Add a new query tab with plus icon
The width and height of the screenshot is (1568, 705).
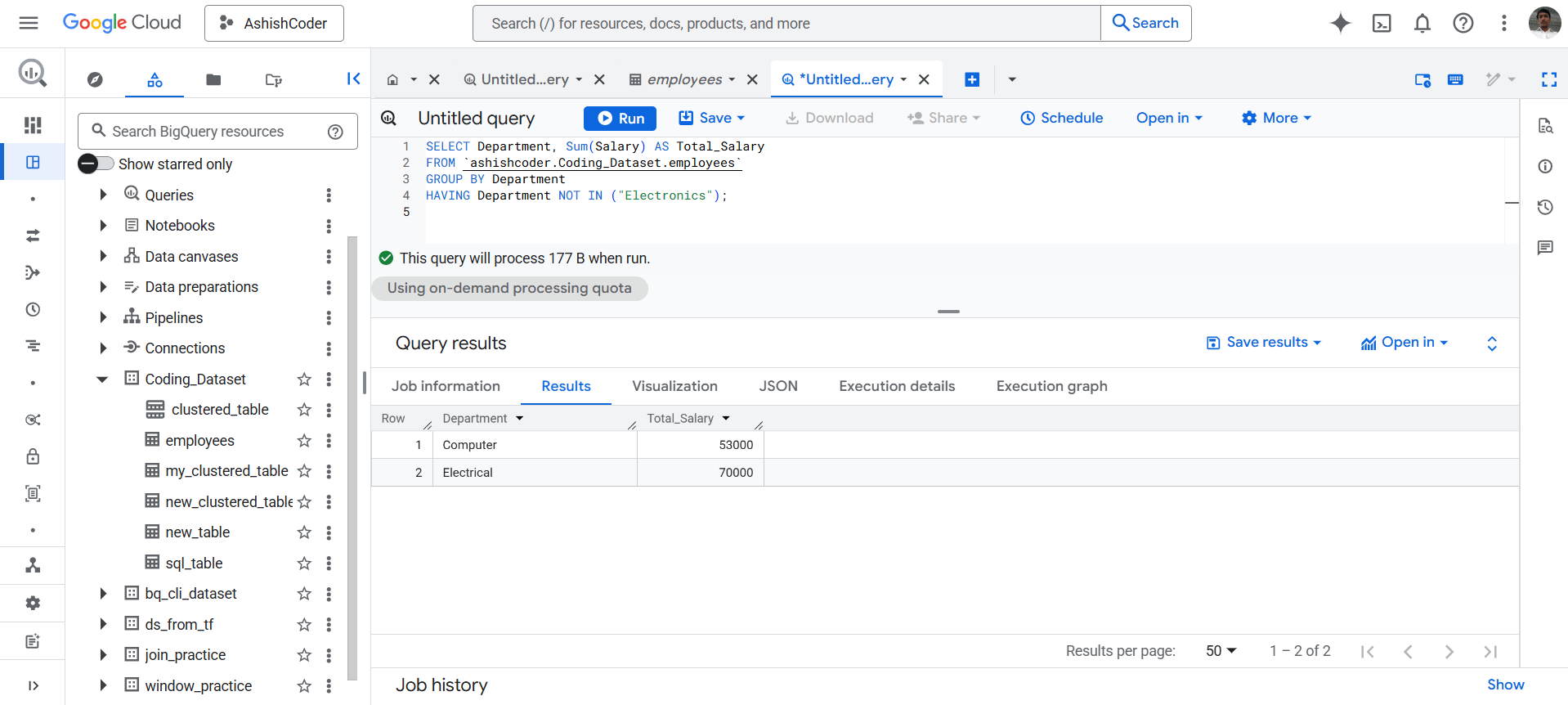click(972, 79)
